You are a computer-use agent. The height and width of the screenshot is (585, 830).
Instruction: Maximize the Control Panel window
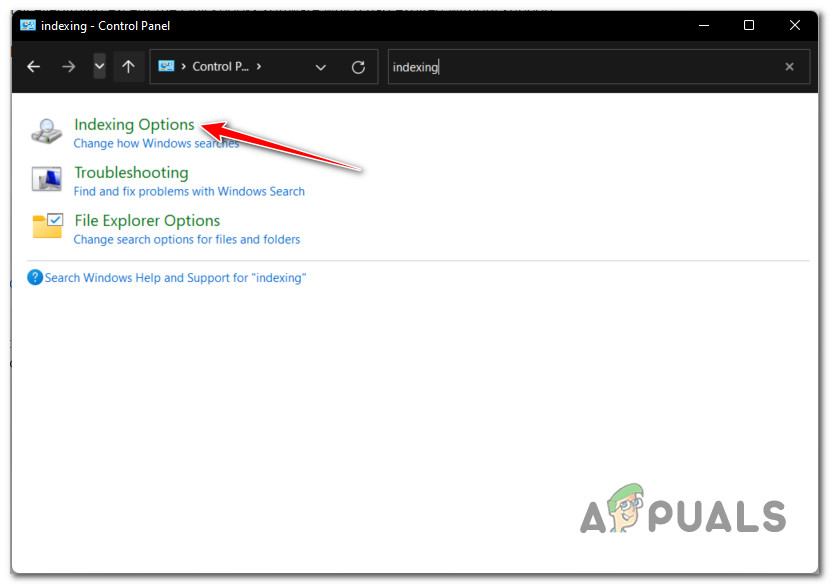pos(748,25)
